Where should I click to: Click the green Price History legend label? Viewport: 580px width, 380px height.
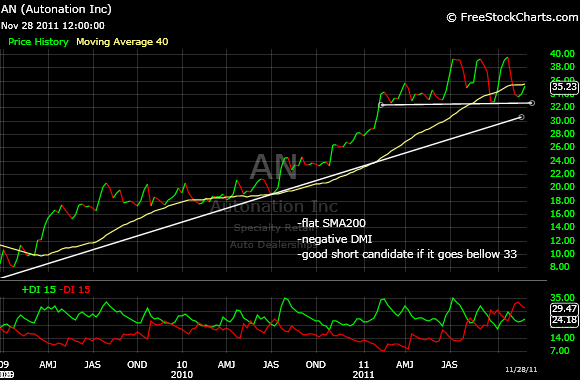(x=38, y=42)
